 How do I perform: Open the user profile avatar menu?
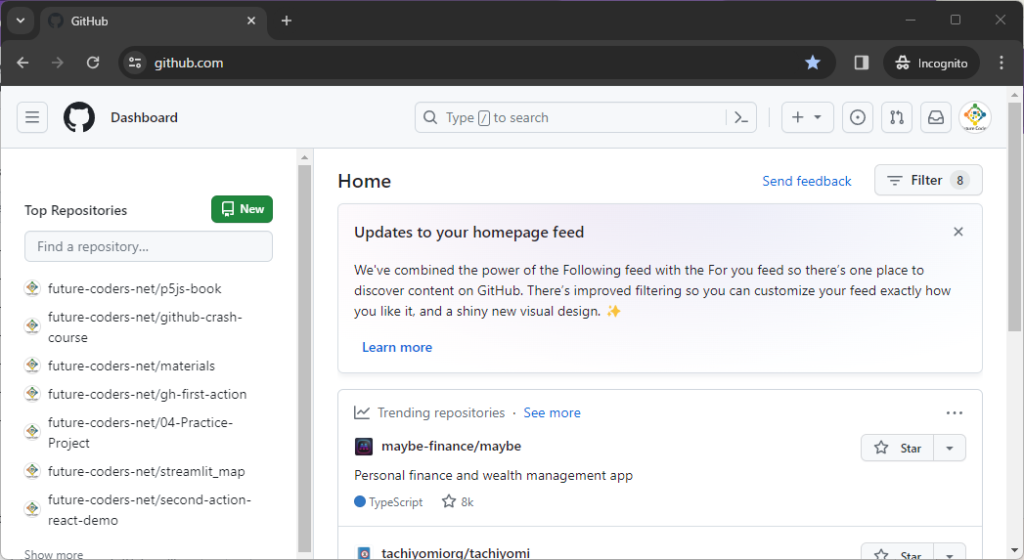click(x=975, y=117)
